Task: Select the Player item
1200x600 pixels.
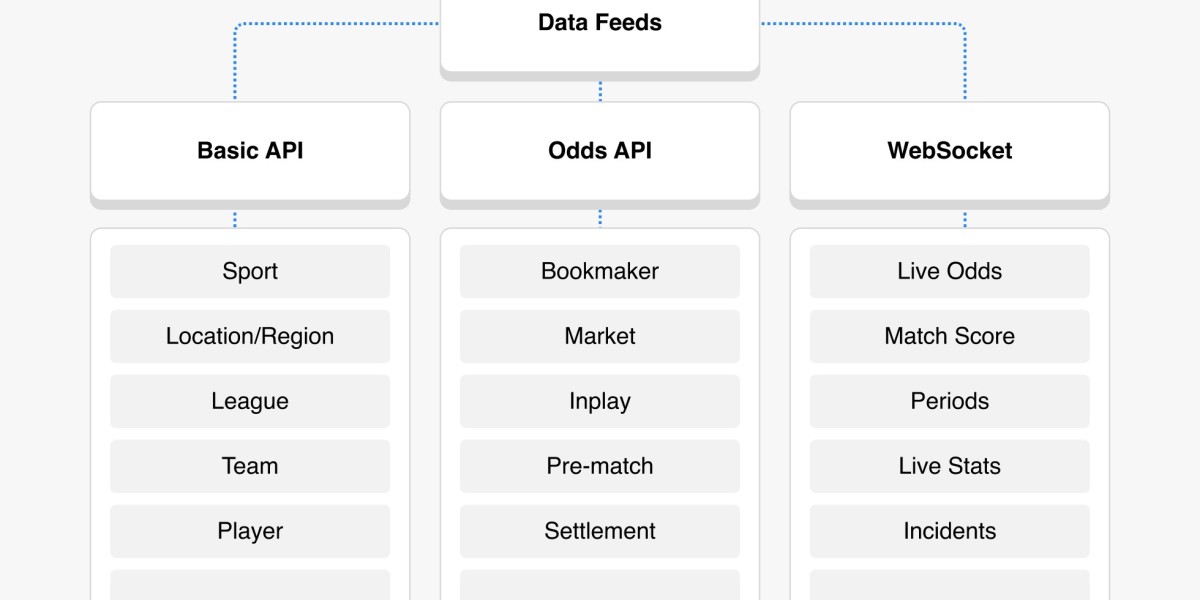Action: tap(250, 531)
